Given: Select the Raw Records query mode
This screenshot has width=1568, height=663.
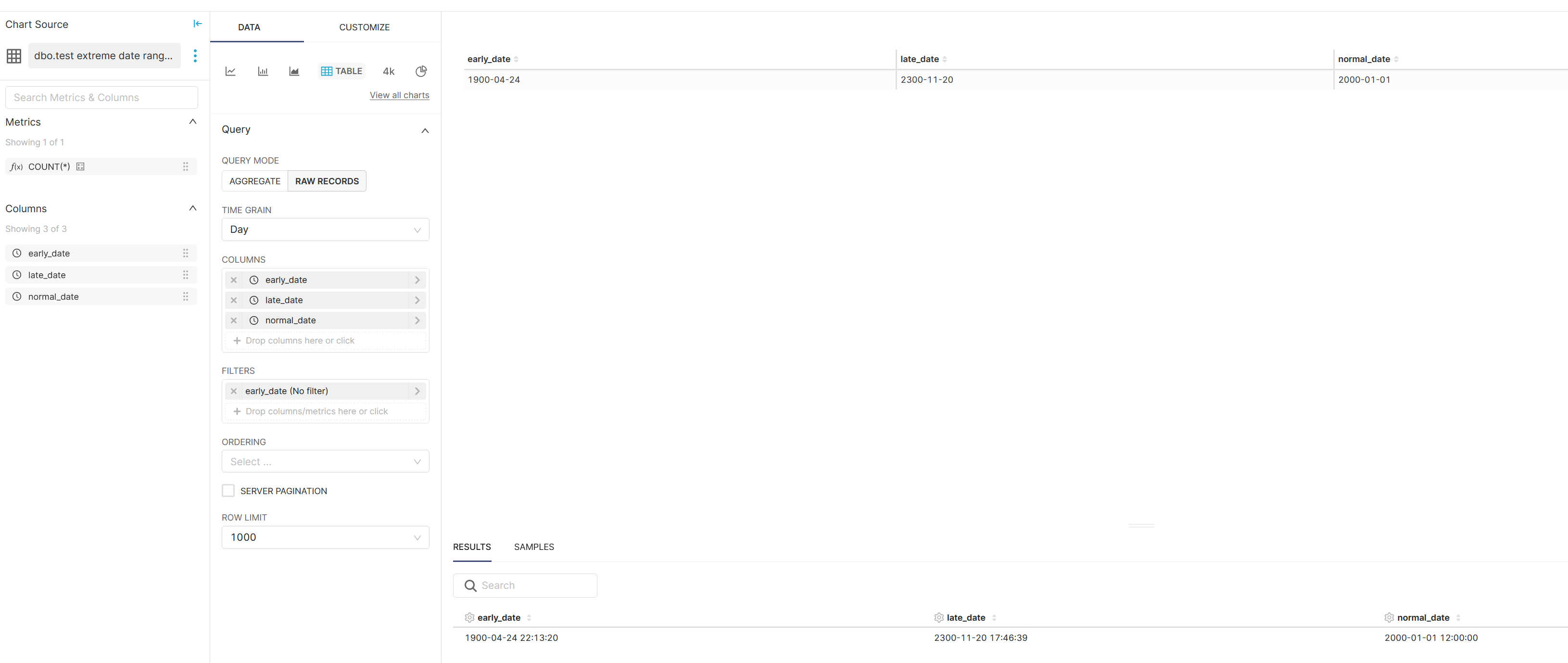Looking at the screenshot, I should pyautogui.click(x=327, y=181).
